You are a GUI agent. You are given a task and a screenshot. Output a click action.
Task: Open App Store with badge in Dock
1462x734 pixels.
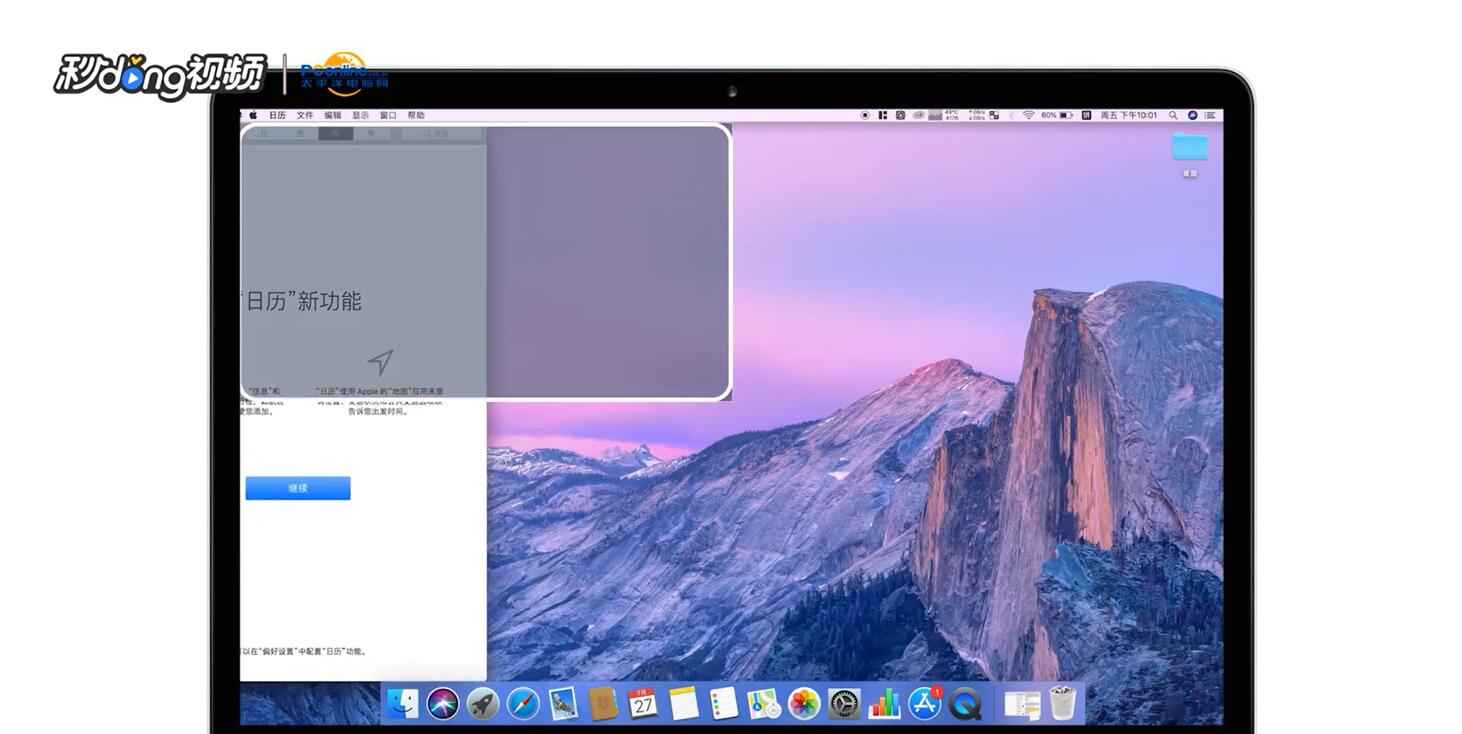(925, 703)
